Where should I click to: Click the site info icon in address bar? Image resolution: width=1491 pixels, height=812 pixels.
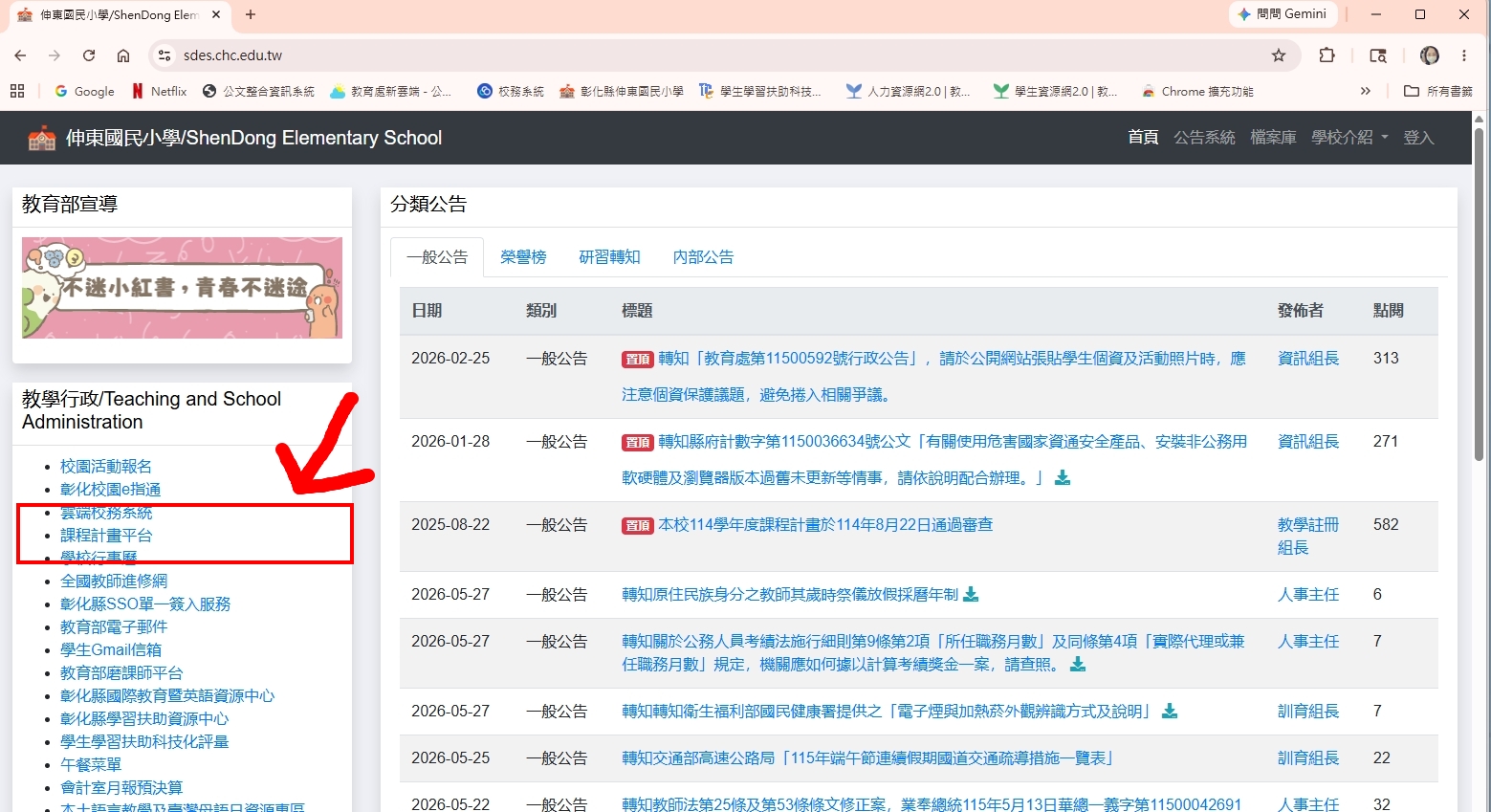click(x=164, y=55)
